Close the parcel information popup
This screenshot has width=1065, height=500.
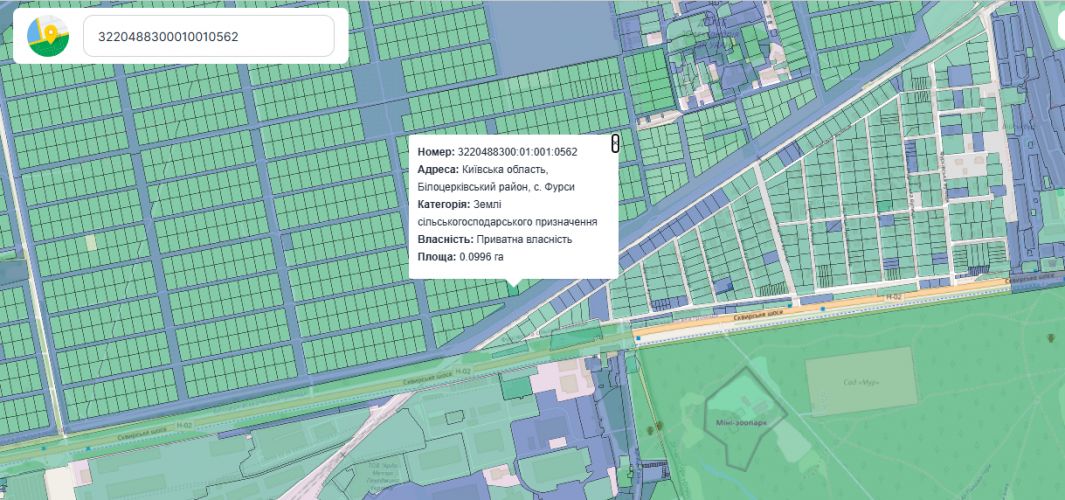point(615,144)
